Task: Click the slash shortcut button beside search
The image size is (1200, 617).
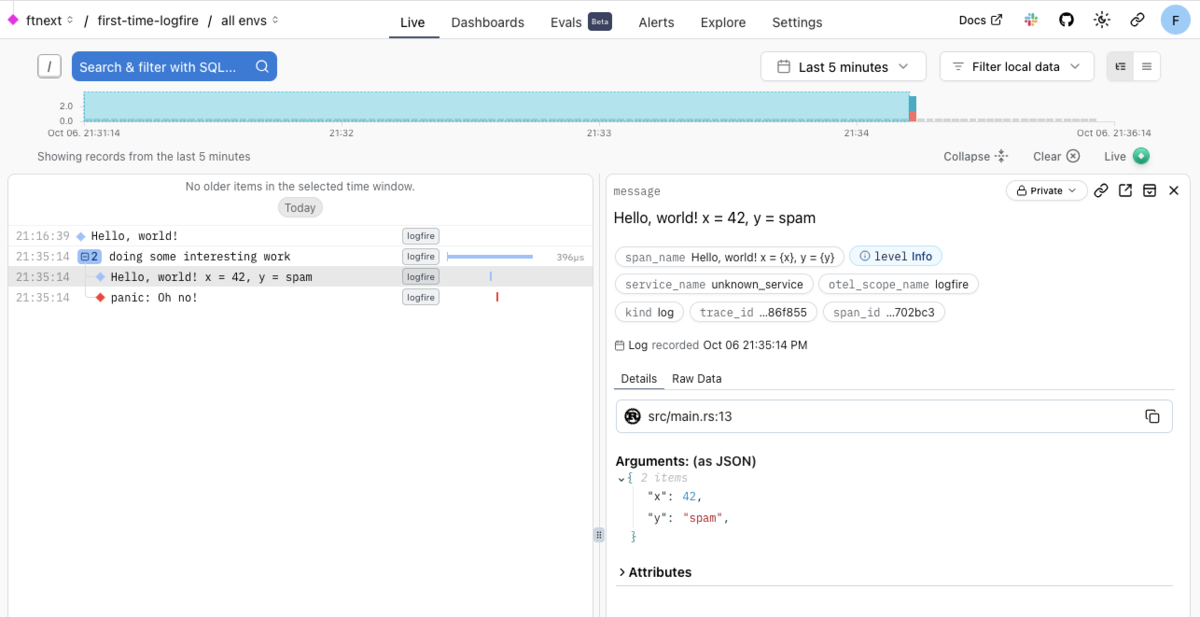Action: click(49, 66)
